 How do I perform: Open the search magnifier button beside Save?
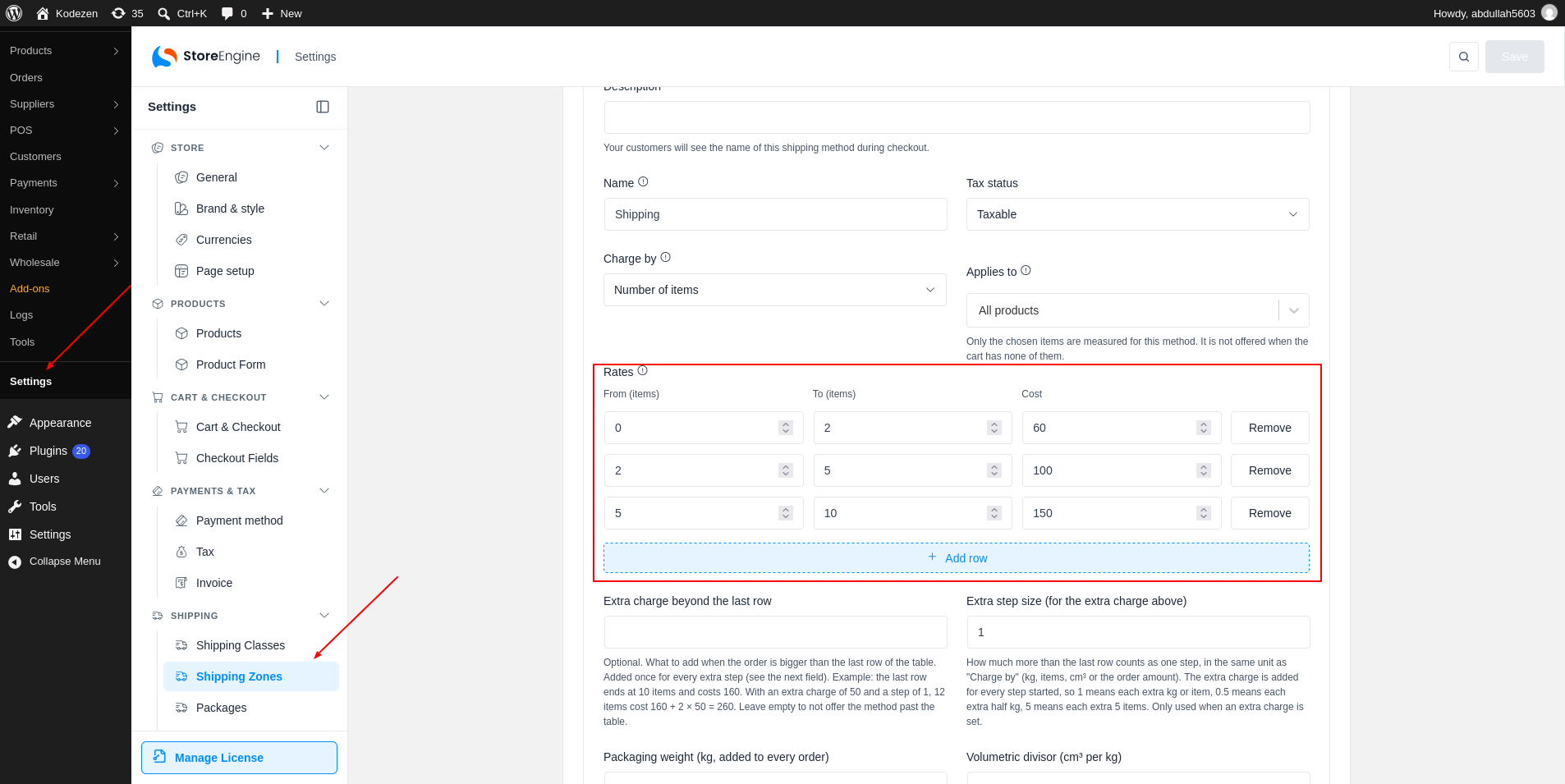[1464, 57]
